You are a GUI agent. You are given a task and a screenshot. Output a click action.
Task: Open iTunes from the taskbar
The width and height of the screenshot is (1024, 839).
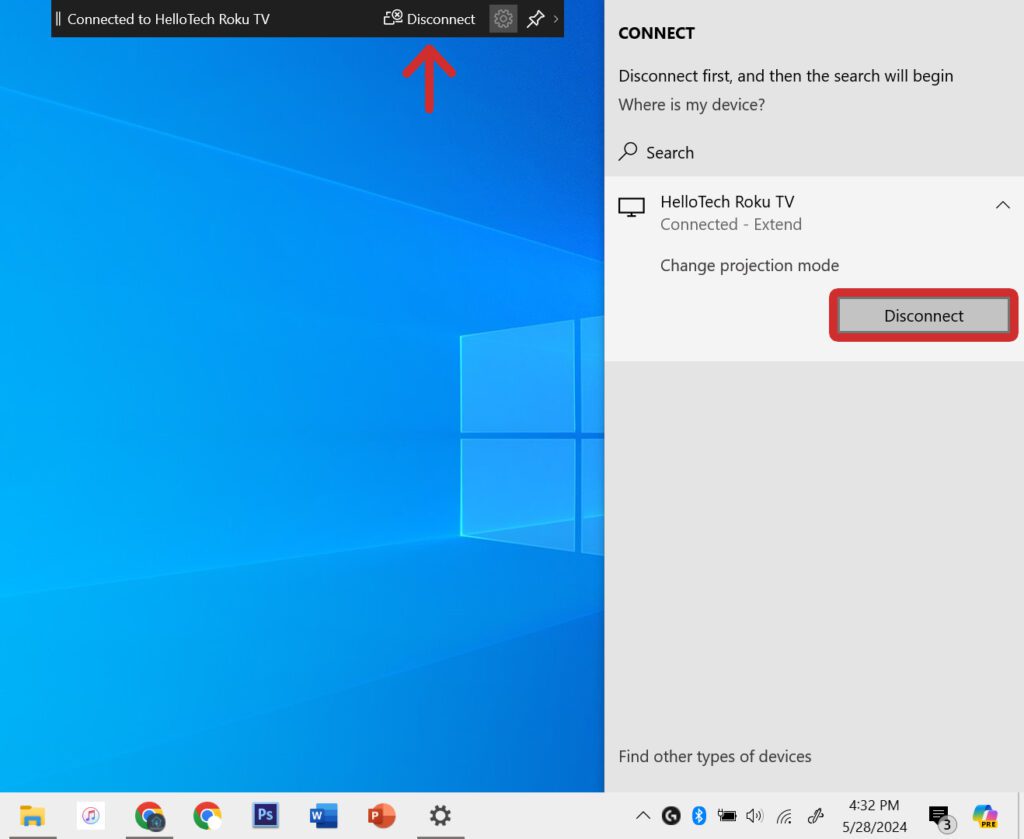coord(91,815)
